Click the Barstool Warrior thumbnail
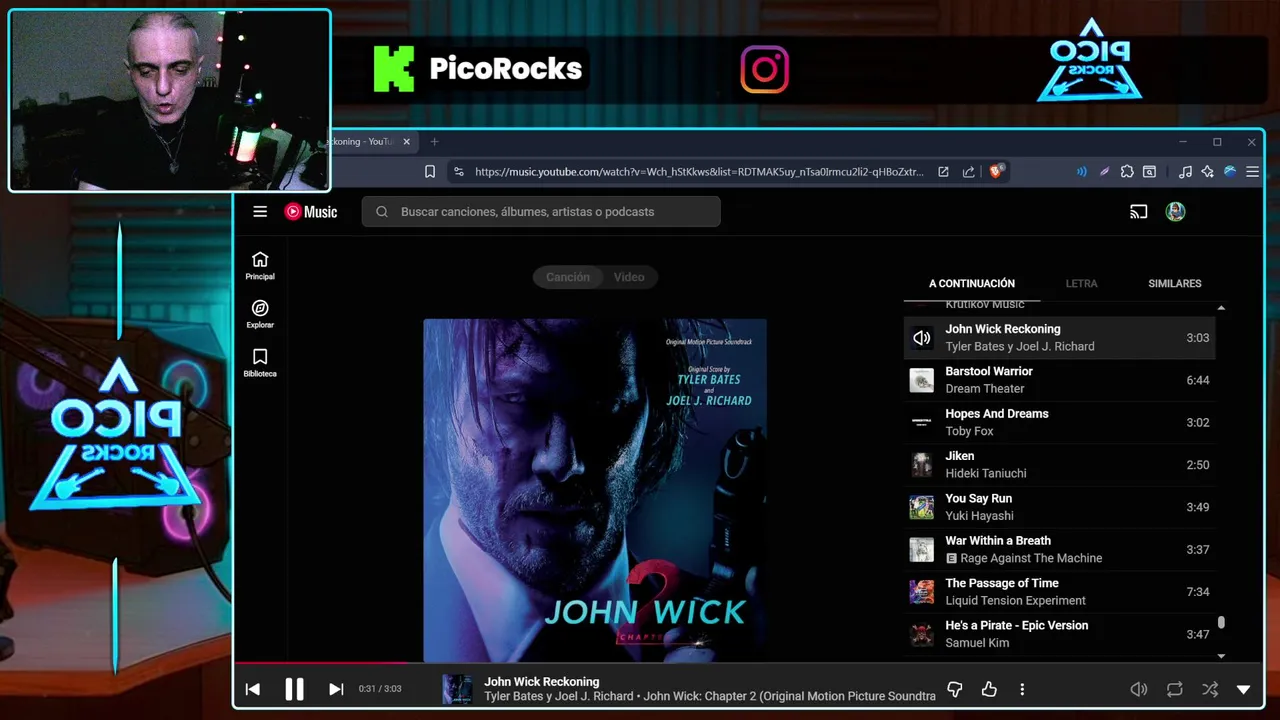1280x720 pixels. point(921,380)
